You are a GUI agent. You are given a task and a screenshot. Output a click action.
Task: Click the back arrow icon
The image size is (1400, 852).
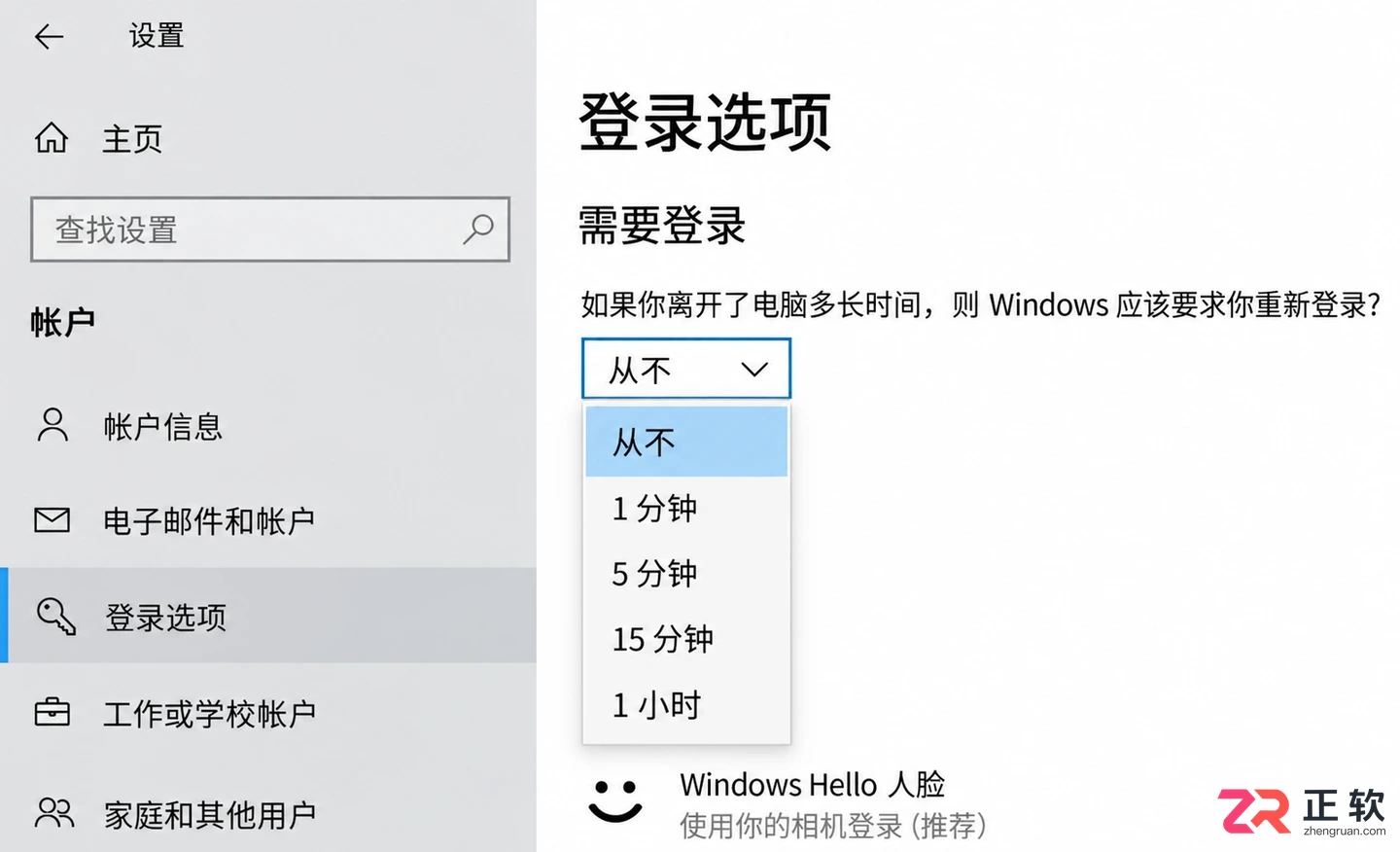[x=49, y=37]
